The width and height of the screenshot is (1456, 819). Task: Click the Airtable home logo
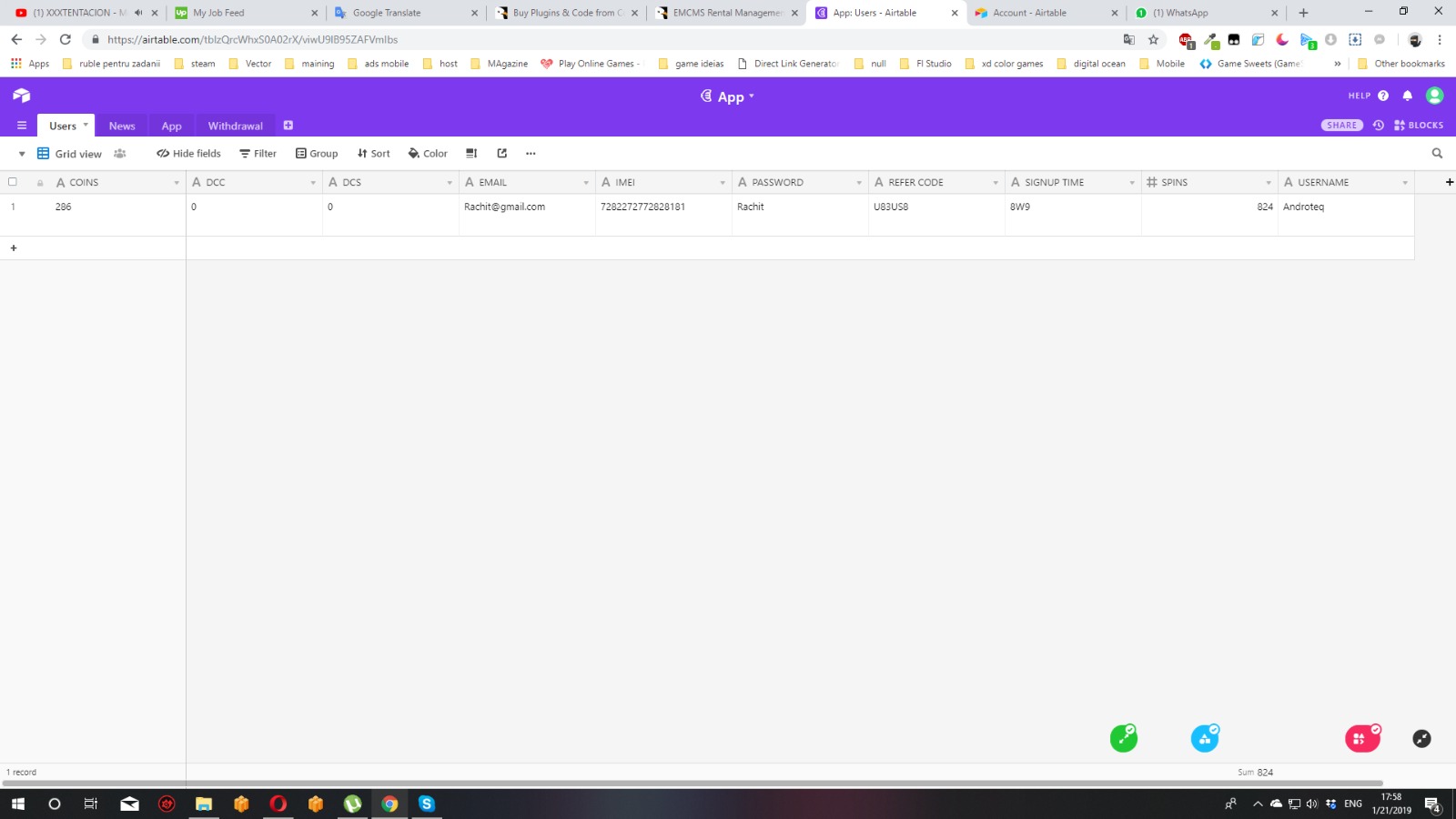(x=22, y=96)
